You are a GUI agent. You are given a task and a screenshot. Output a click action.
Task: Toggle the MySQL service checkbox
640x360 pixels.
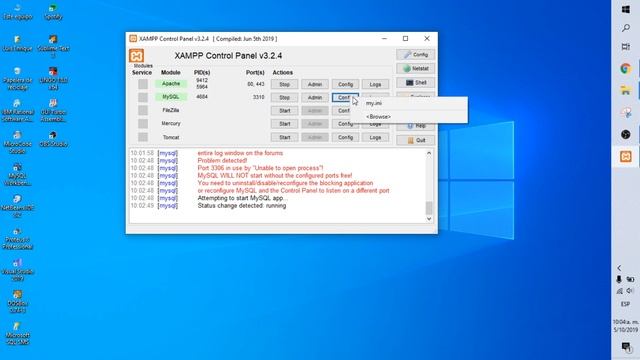tap(143, 97)
